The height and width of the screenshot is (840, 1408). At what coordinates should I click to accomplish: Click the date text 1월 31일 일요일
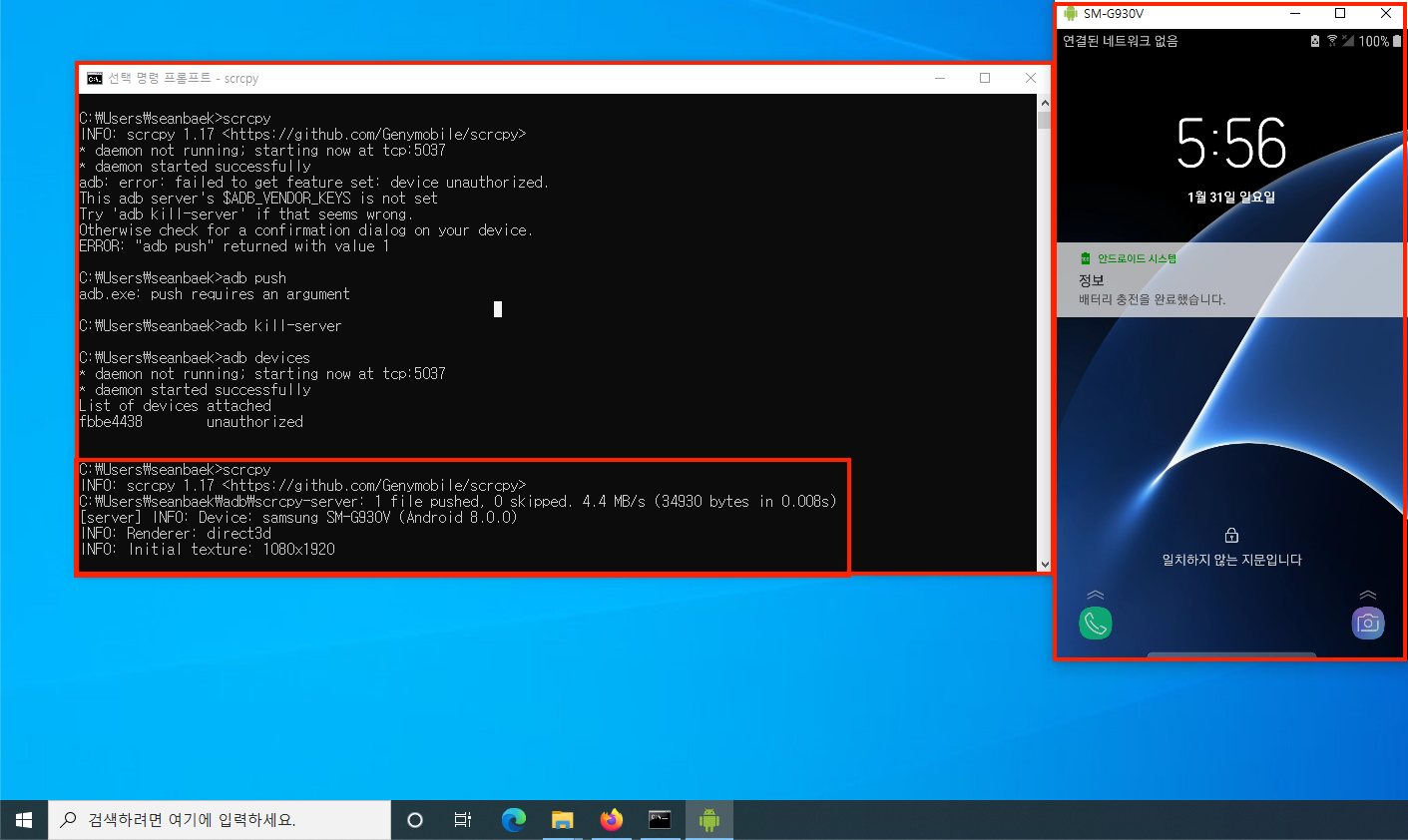[1231, 198]
